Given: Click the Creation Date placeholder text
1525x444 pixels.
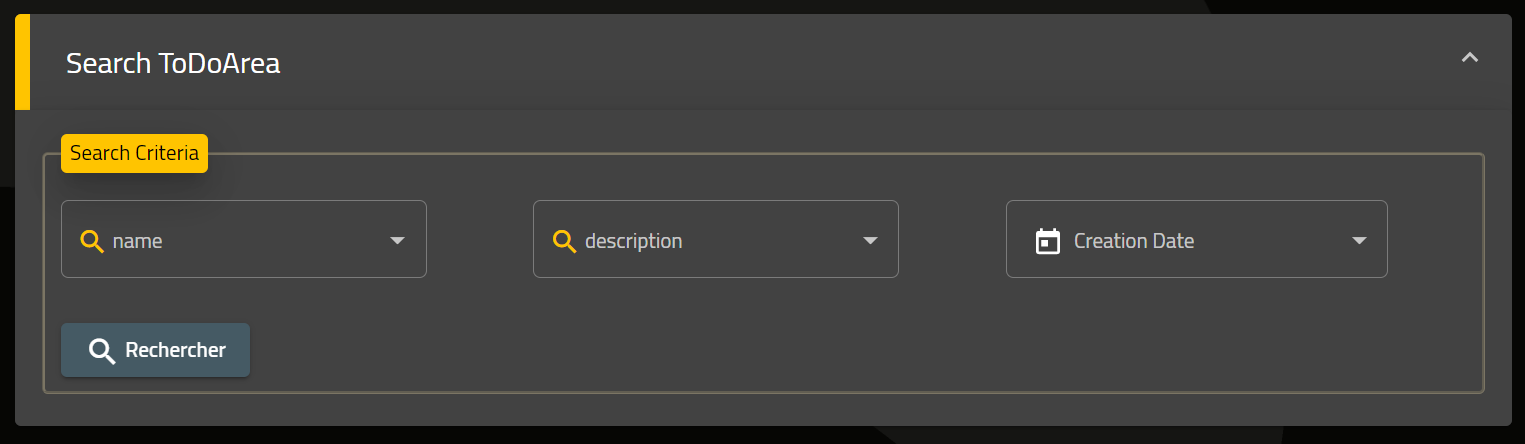Looking at the screenshot, I should click(x=1134, y=241).
